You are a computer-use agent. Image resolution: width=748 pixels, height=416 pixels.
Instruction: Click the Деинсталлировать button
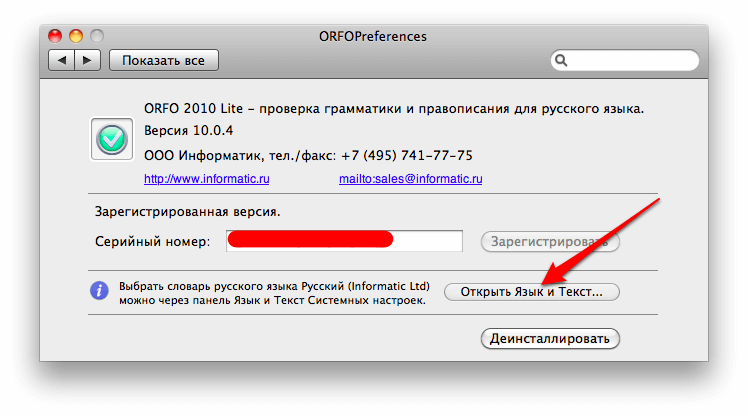tap(550, 339)
